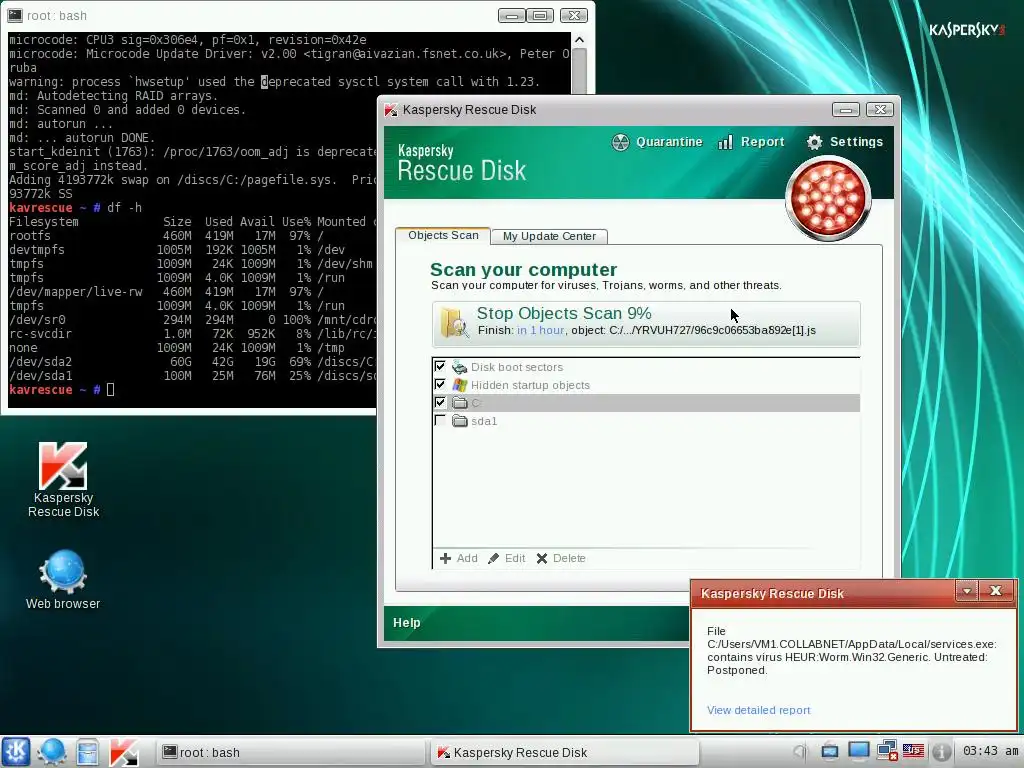Image resolution: width=1024 pixels, height=768 pixels.
Task: Click the scanned object path text
Action: (712, 330)
